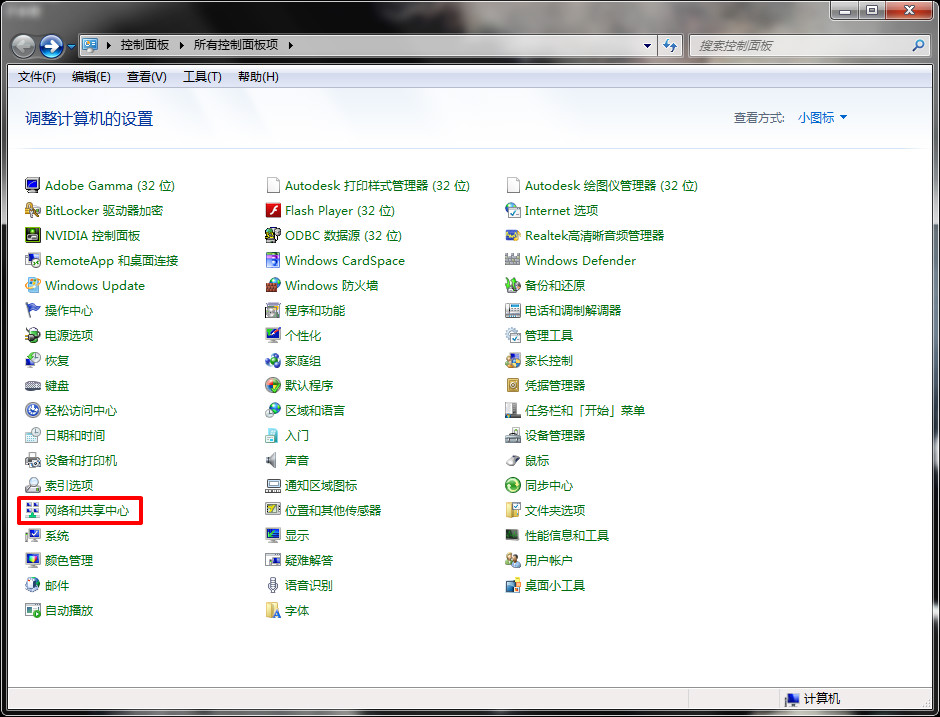The image size is (940, 717).
Task: Click the BitLocker 驱动器加密 icon
Action: (x=32, y=210)
